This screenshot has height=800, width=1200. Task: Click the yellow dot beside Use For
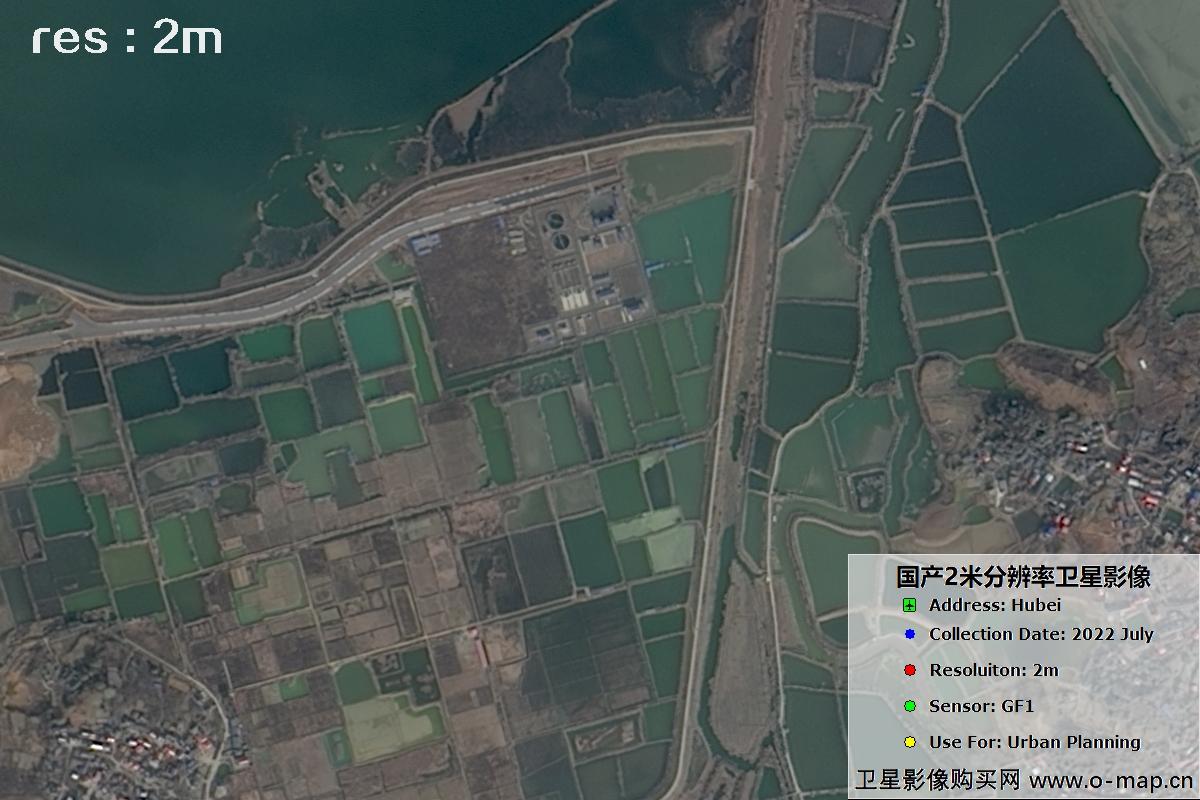909,742
